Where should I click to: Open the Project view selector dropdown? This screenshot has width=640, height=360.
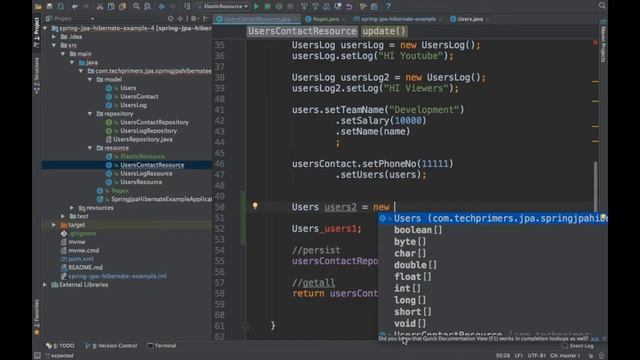[71, 19]
